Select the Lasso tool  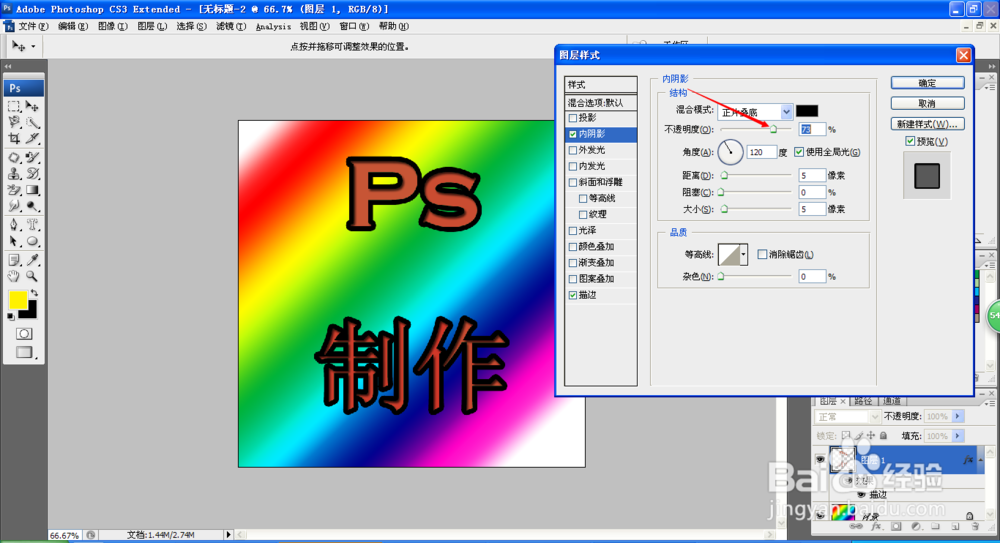14,122
